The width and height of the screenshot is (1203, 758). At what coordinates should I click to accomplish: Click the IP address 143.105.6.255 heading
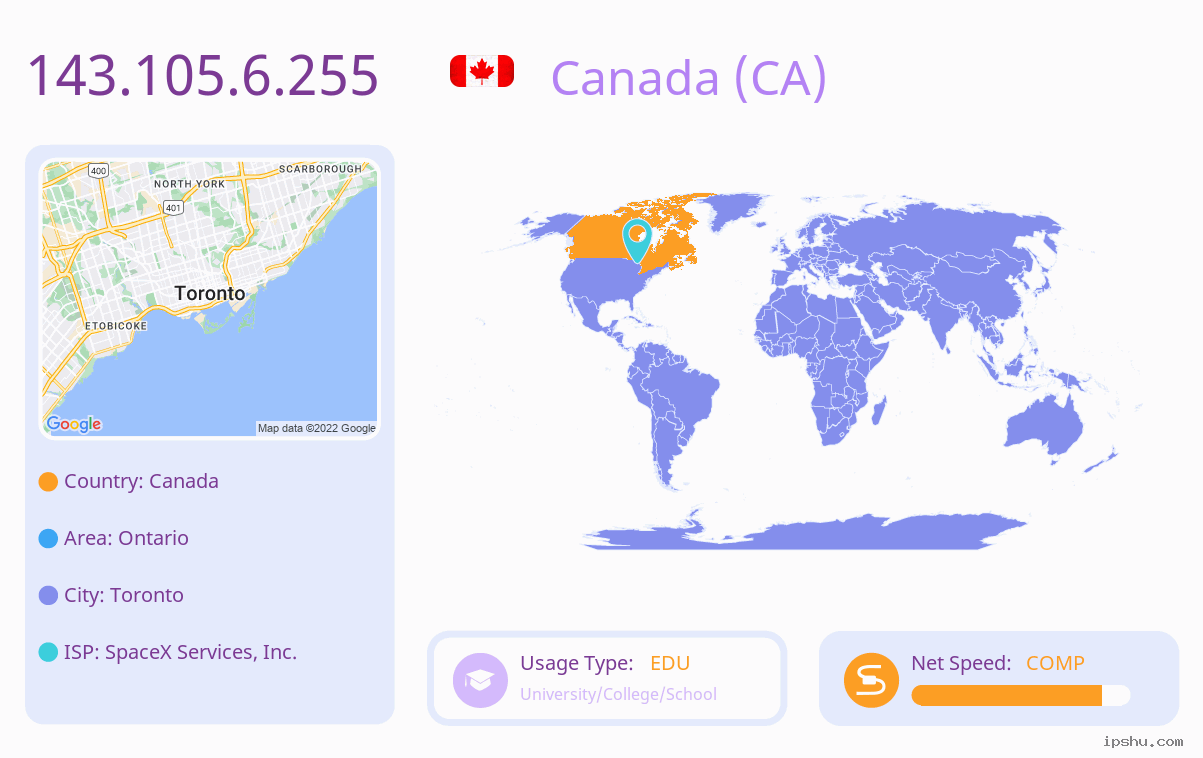203,75
